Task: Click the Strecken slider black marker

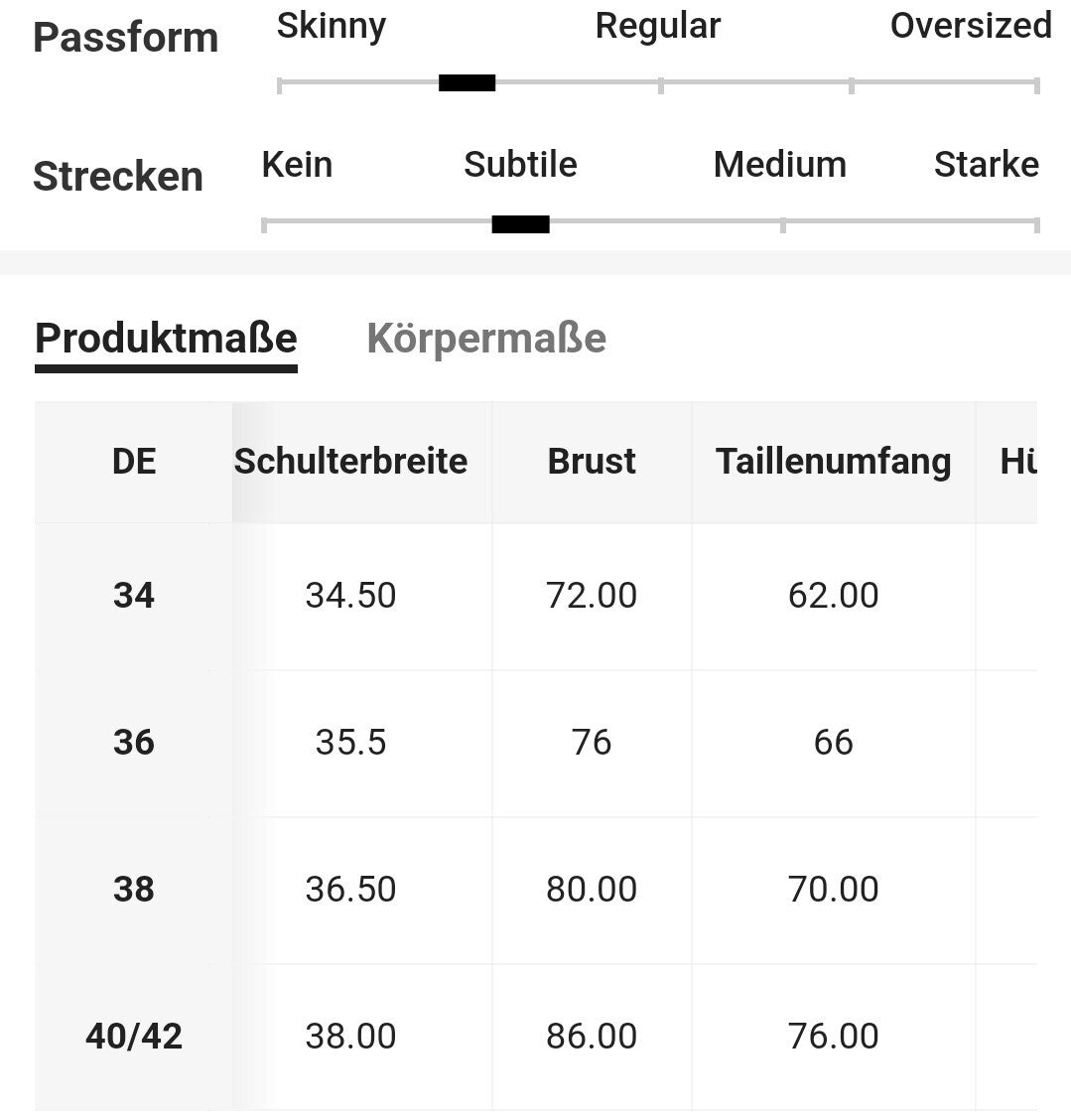Action: [520, 224]
